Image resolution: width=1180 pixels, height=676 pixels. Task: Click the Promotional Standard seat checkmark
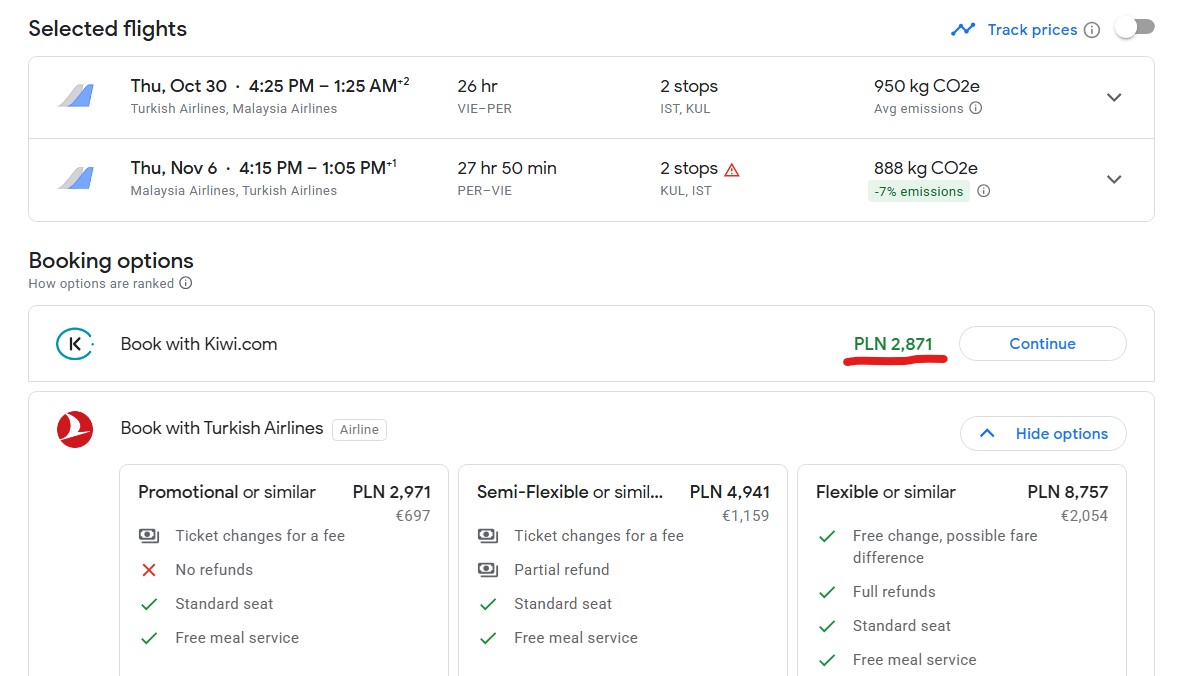click(x=149, y=604)
